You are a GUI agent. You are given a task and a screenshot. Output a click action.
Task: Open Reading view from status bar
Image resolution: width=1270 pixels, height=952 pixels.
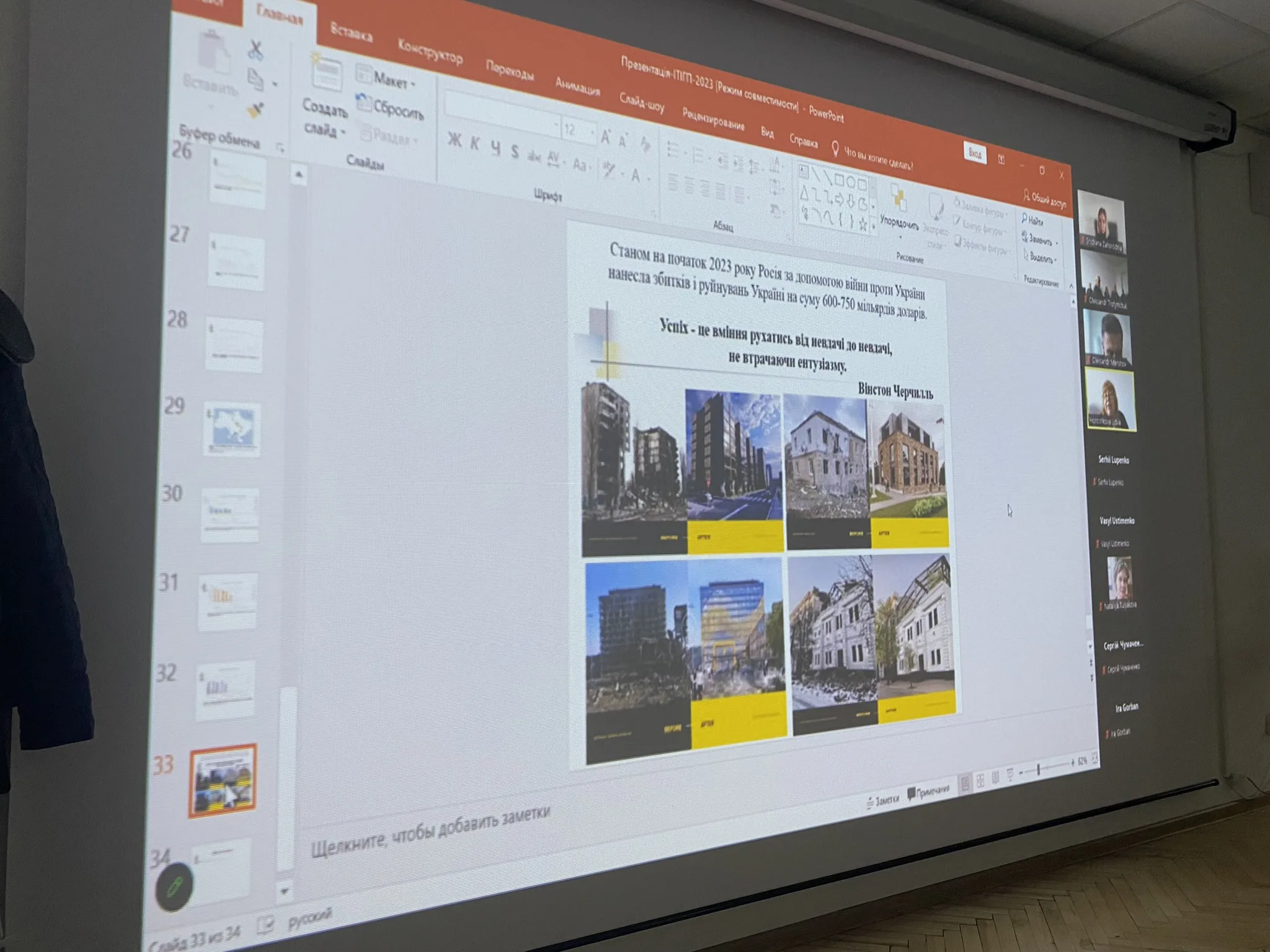(995, 778)
